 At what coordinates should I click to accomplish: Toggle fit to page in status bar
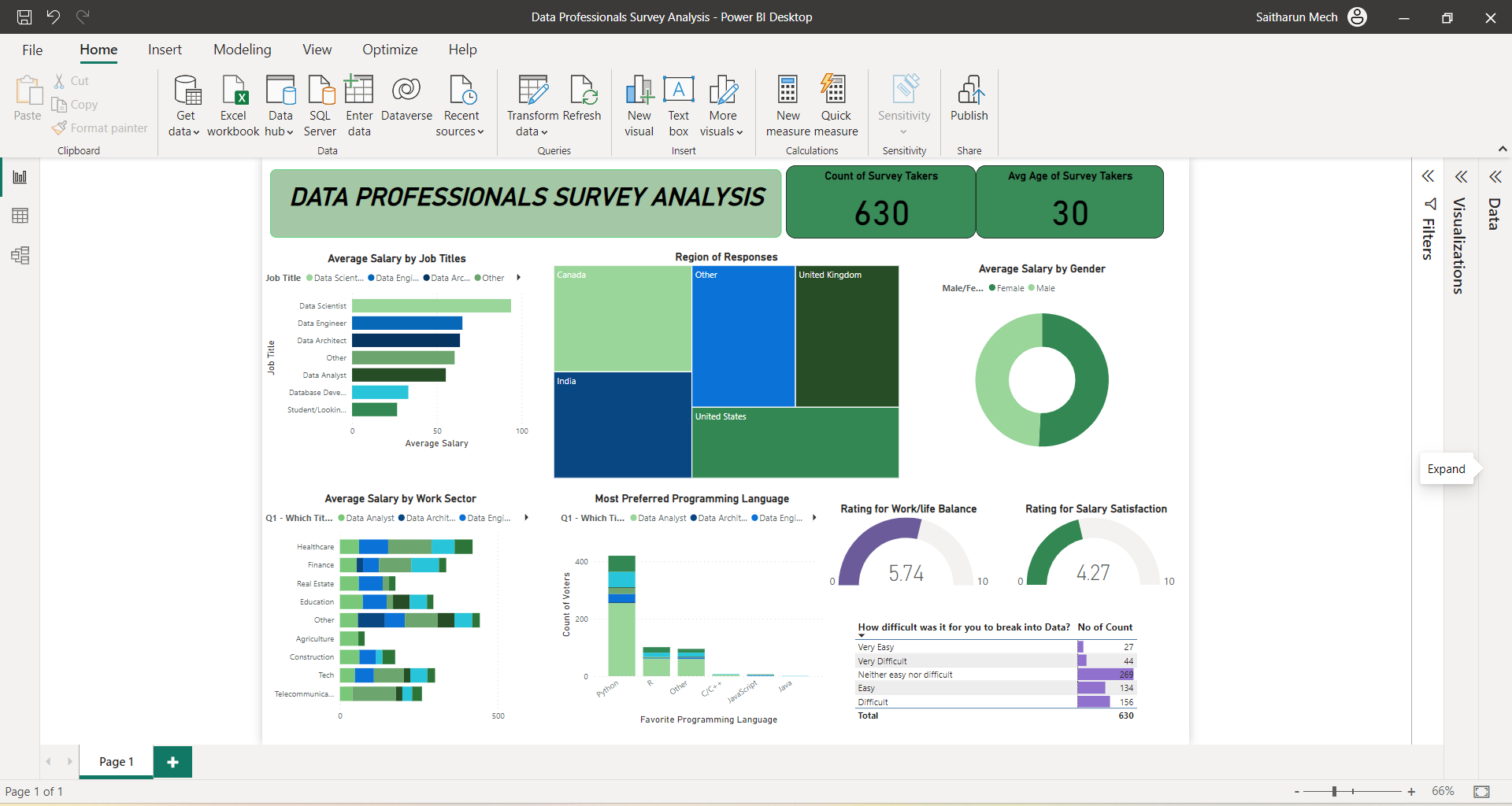point(1481,792)
